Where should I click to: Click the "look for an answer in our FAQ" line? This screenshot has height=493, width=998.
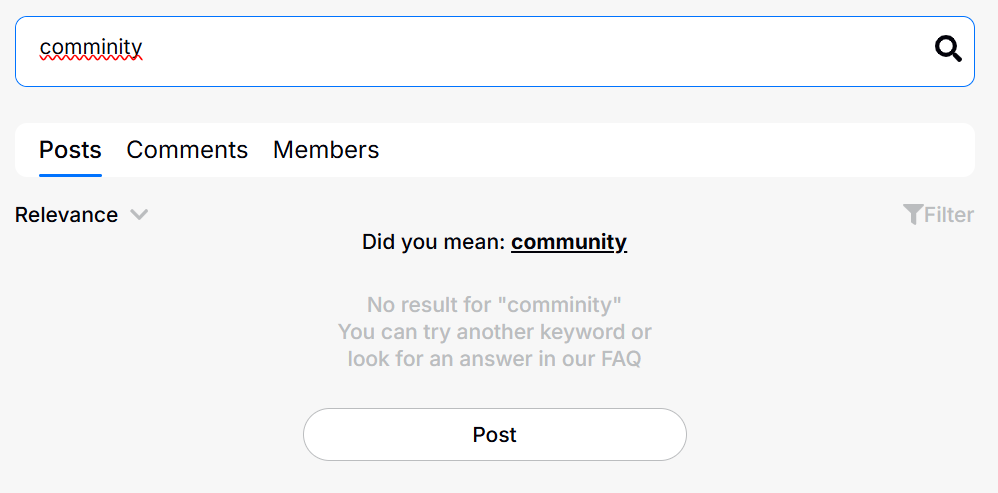494,358
